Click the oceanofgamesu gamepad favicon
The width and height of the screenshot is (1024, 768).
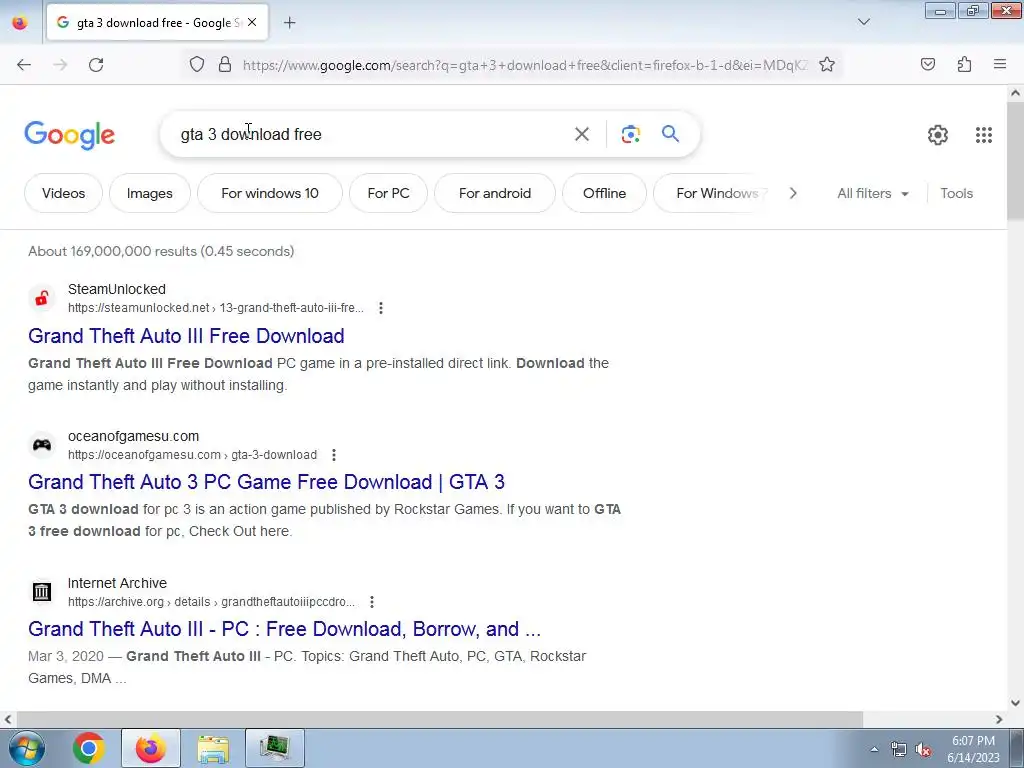42,445
